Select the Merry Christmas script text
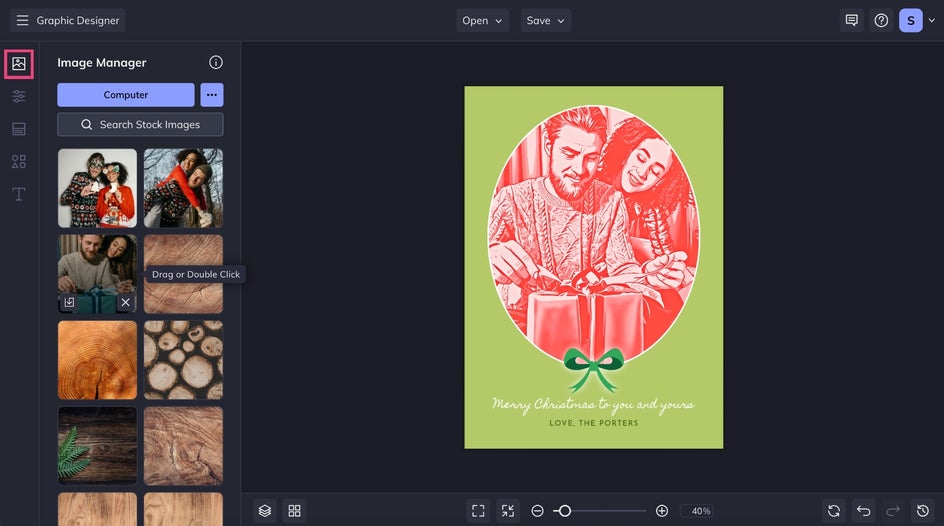This screenshot has height=526, width=944. tap(593, 405)
